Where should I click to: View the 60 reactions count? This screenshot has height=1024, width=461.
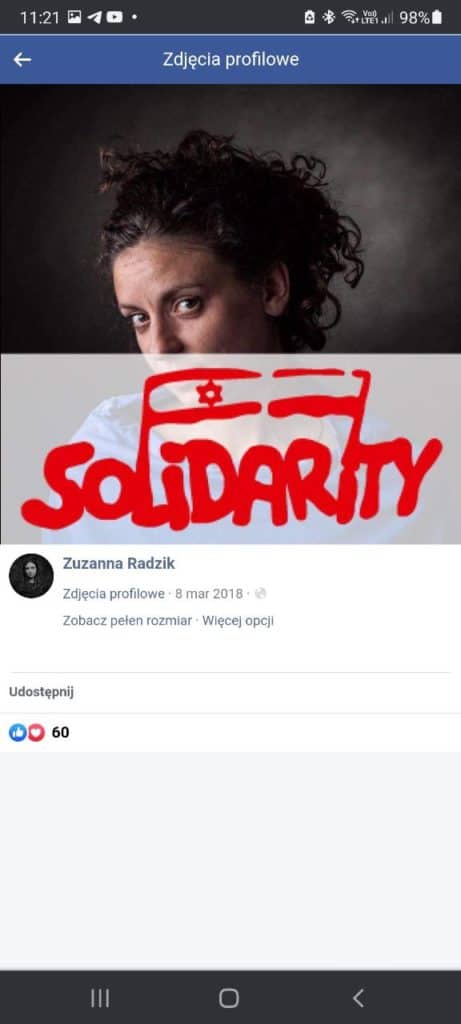60,733
